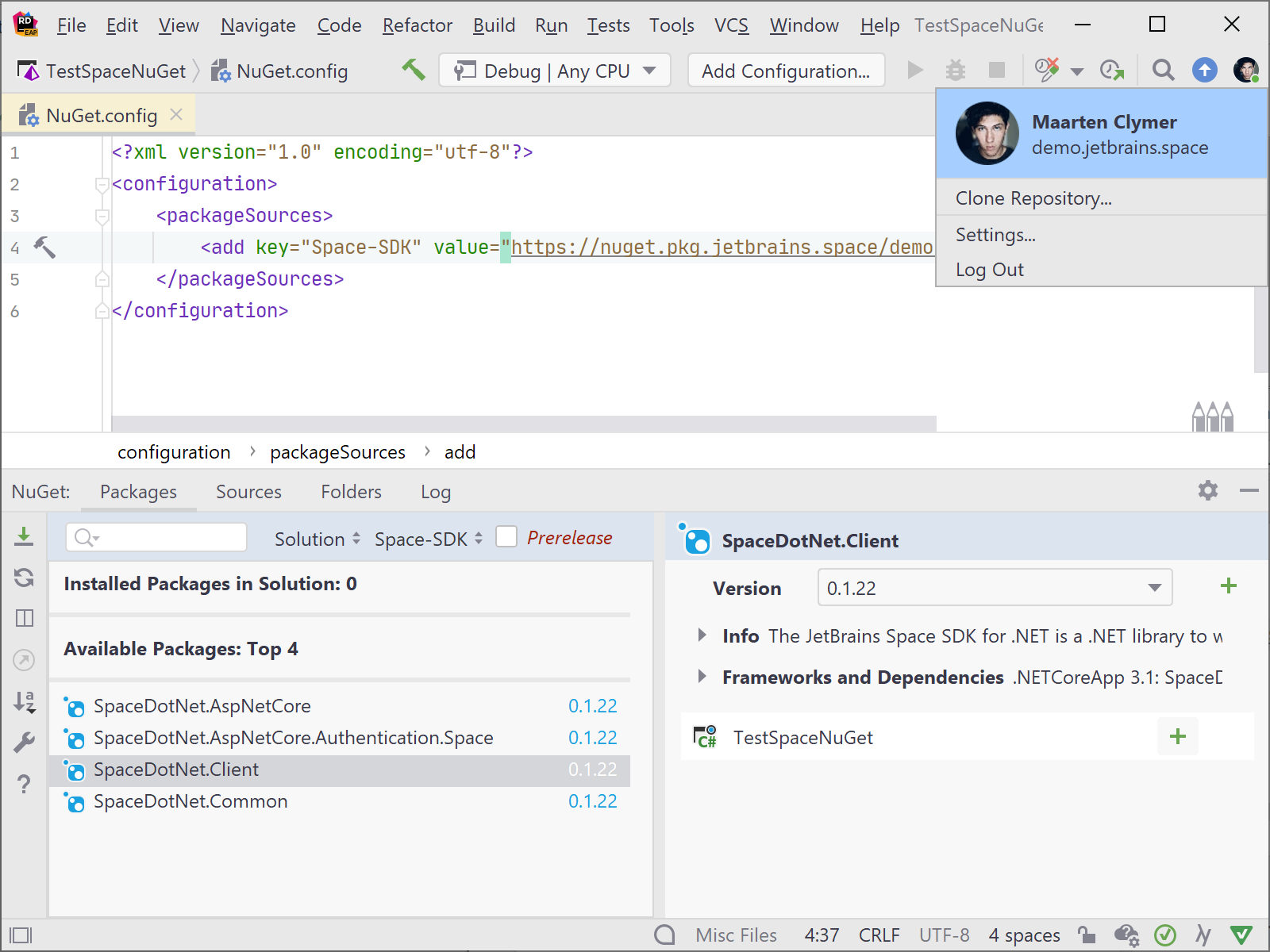Screen dimensions: 1270x952
Task: Click the NuGet package search field
Action: pos(156,538)
